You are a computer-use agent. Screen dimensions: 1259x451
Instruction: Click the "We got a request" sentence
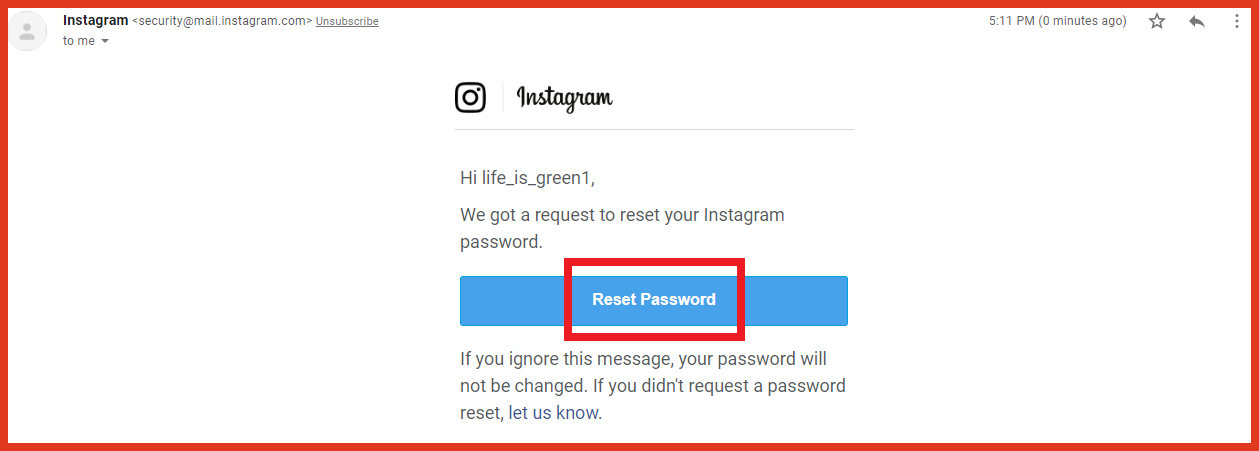[x=622, y=228]
